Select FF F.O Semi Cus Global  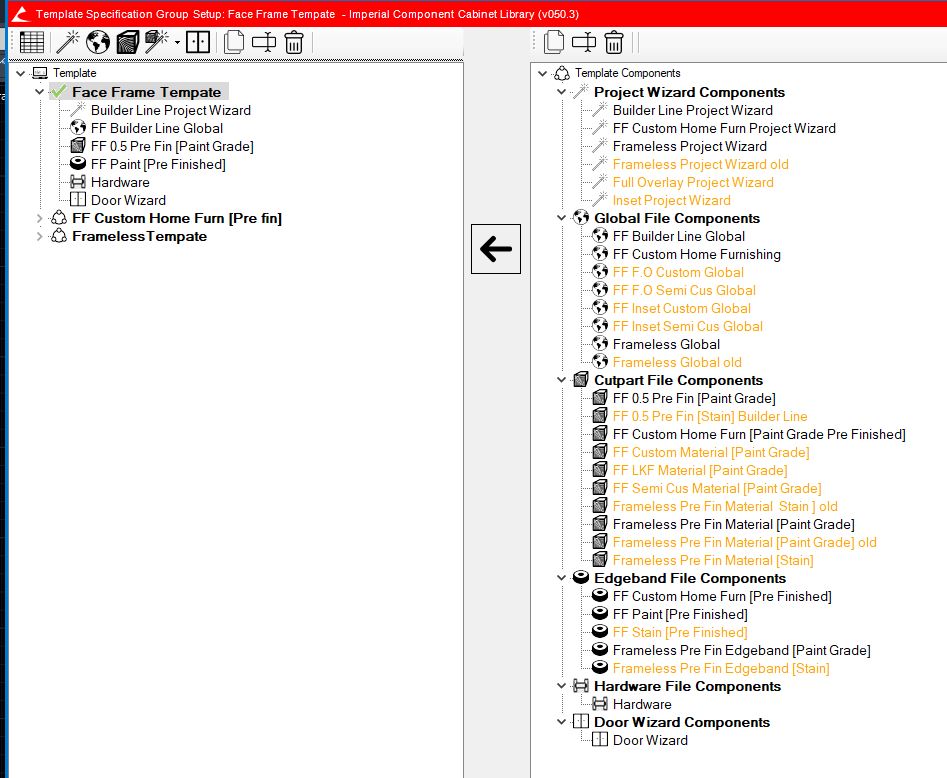tap(684, 290)
